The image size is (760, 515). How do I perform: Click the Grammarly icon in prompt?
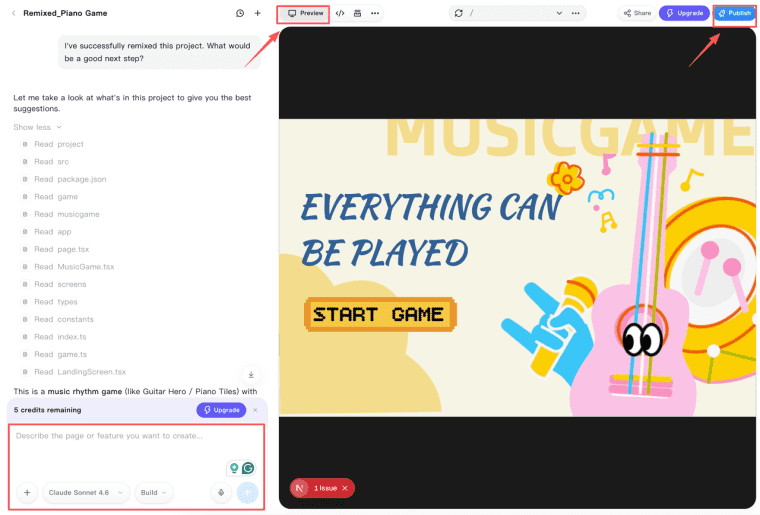click(x=248, y=468)
